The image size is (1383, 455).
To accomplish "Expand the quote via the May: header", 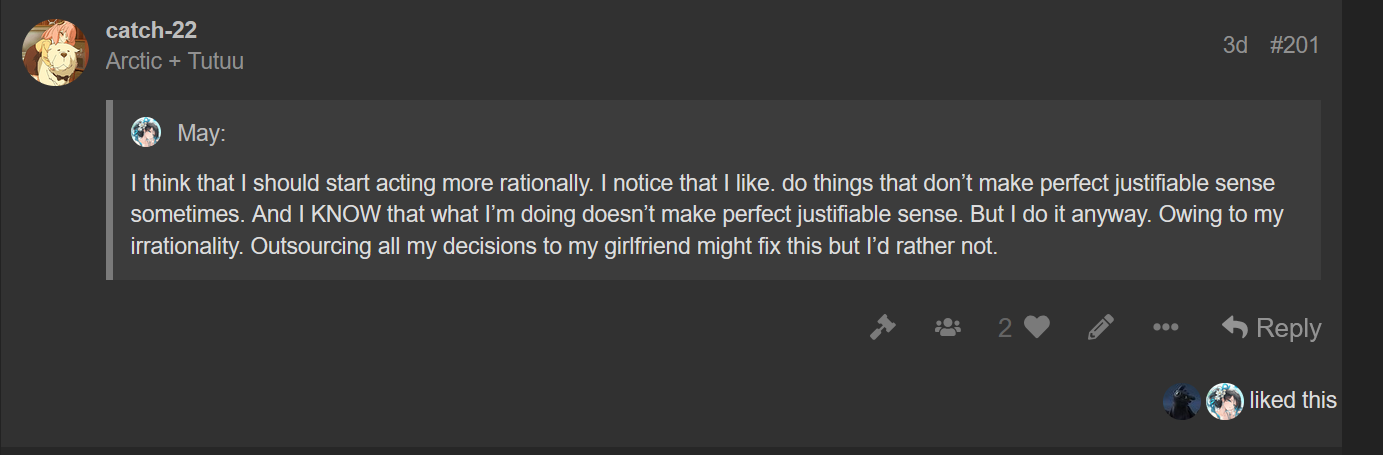I will pyautogui.click(x=202, y=133).
